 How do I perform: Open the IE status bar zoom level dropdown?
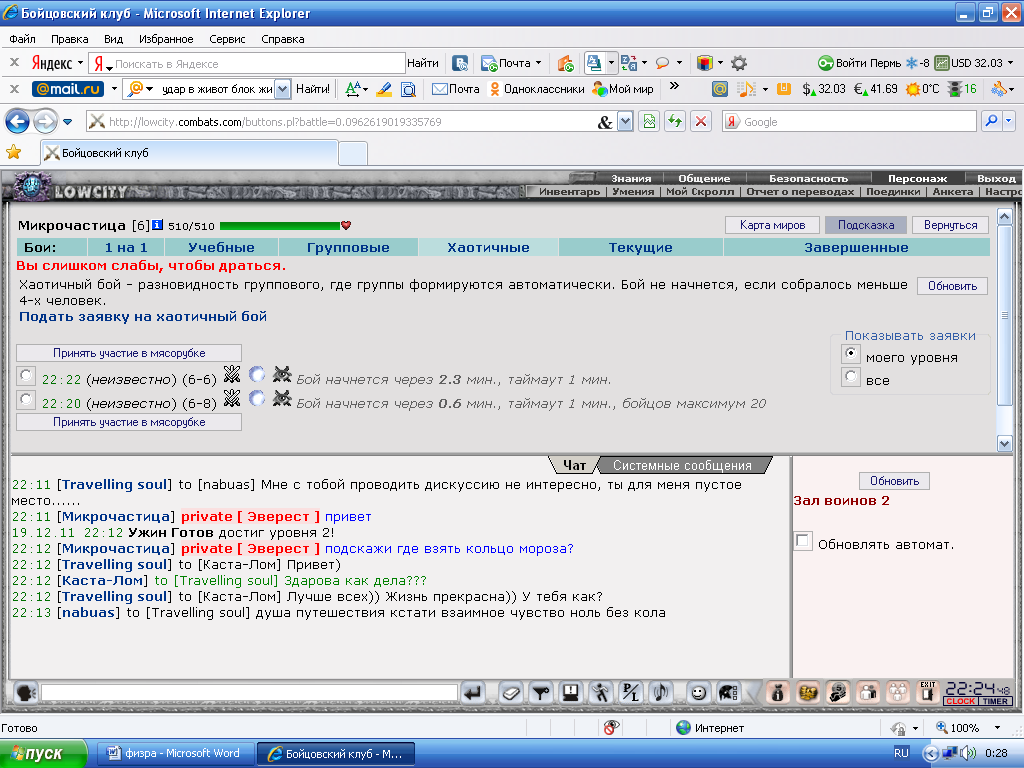pos(997,728)
